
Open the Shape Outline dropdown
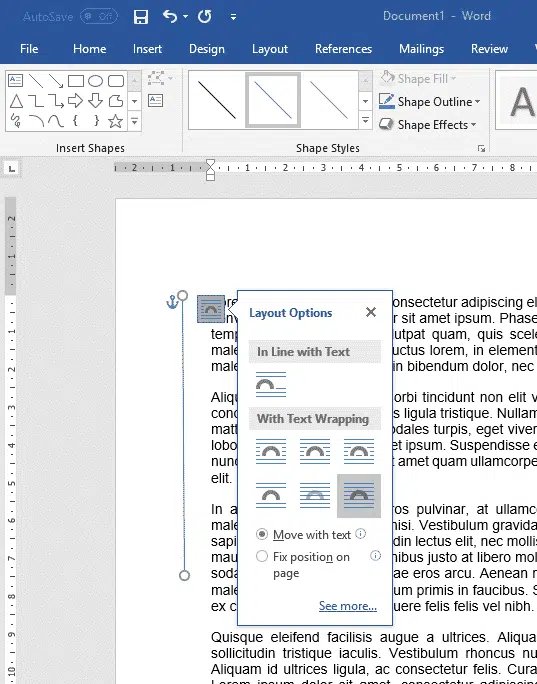point(429,102)
